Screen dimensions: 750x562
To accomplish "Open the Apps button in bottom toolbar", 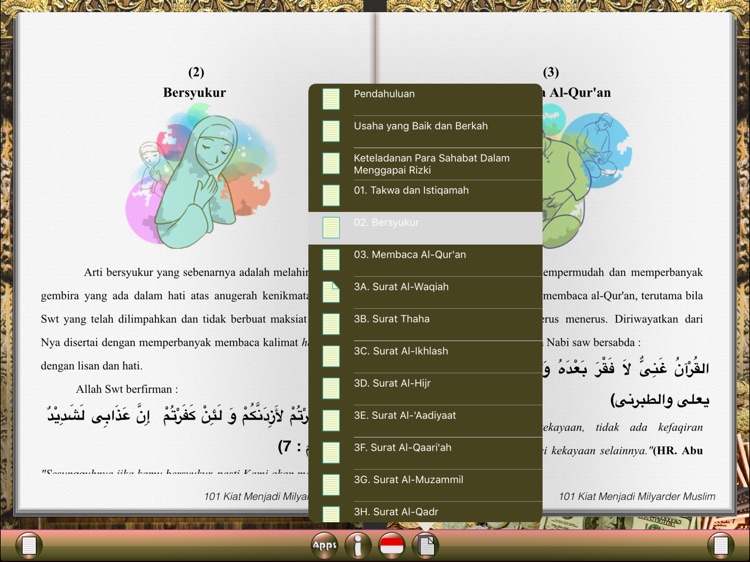I will [x=324, y=545].
